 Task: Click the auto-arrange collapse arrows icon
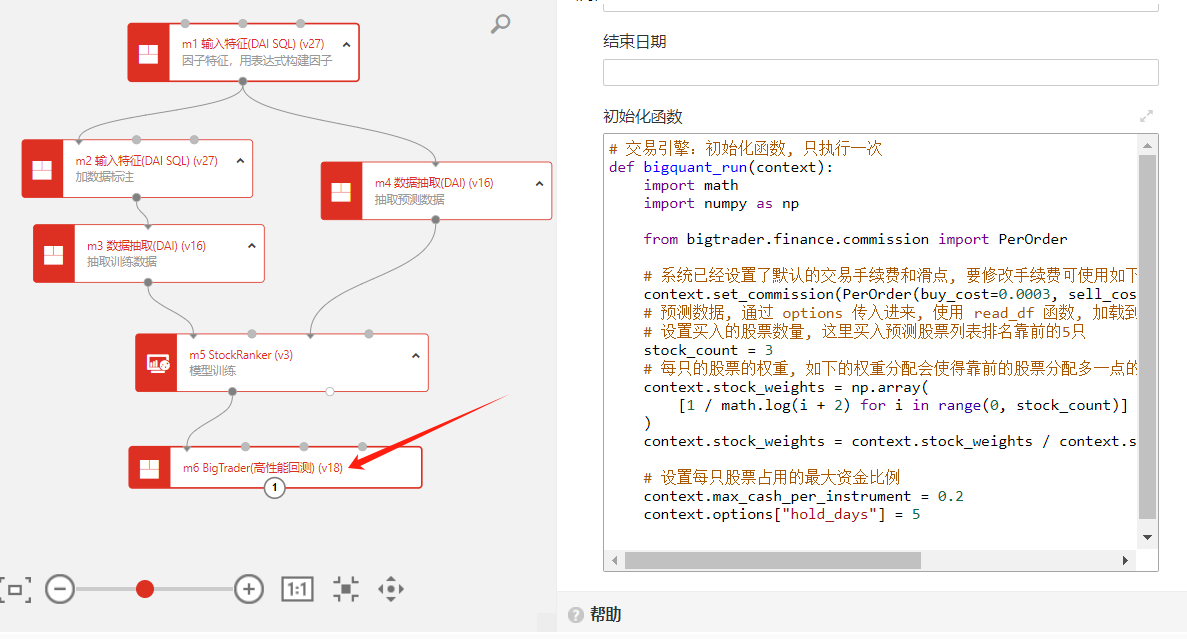(346, 589)
